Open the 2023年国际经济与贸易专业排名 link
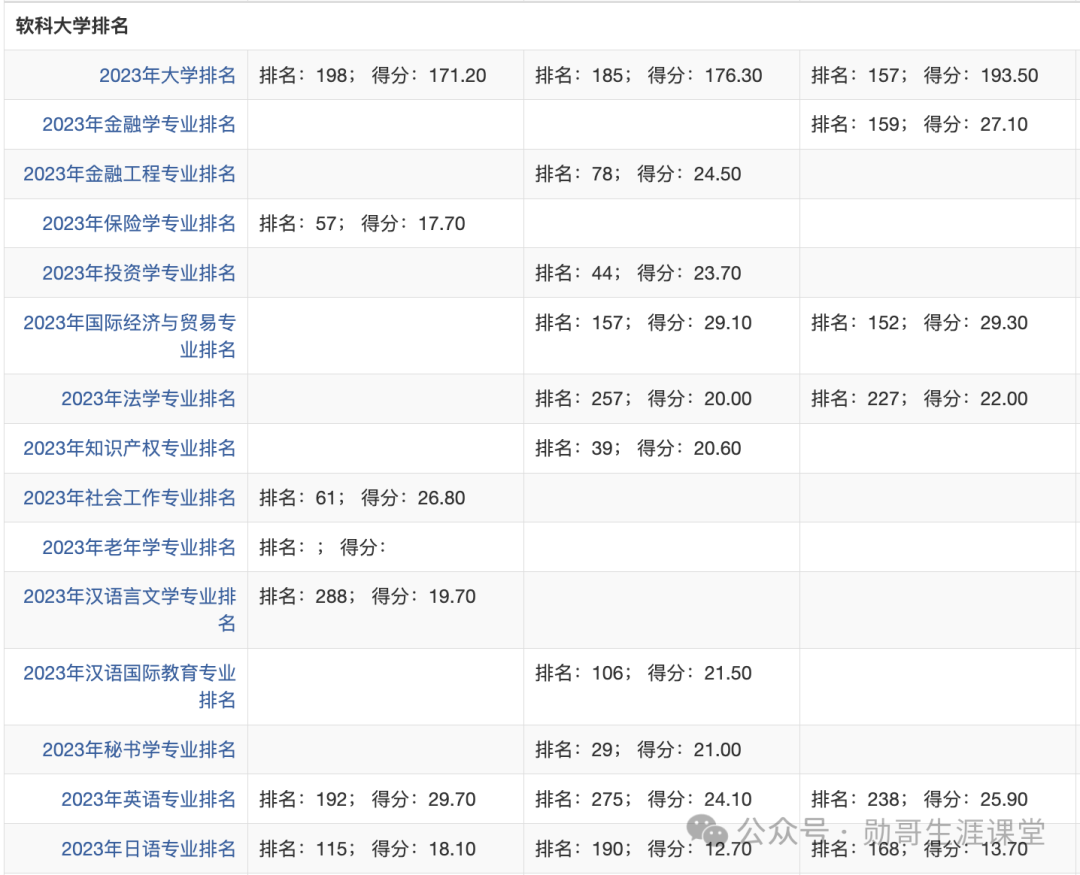 [129, 336]
